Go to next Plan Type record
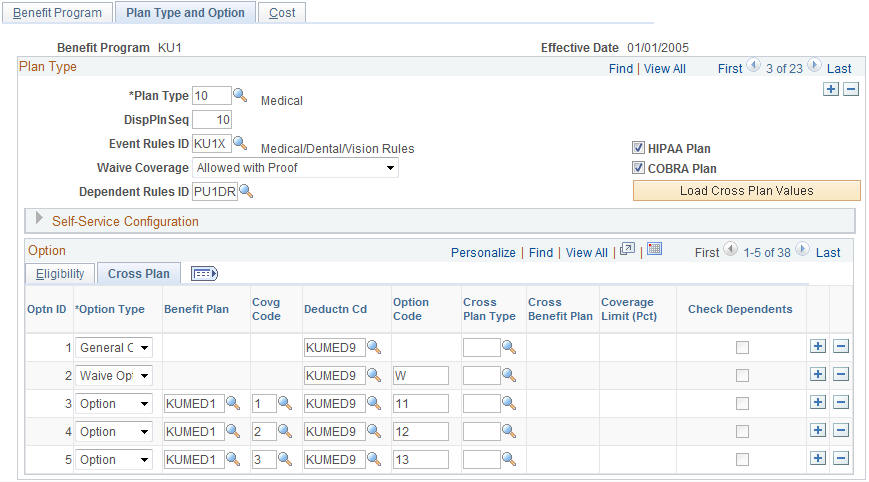869x482 pixels. pyautogui.click(x=814, y=65)
